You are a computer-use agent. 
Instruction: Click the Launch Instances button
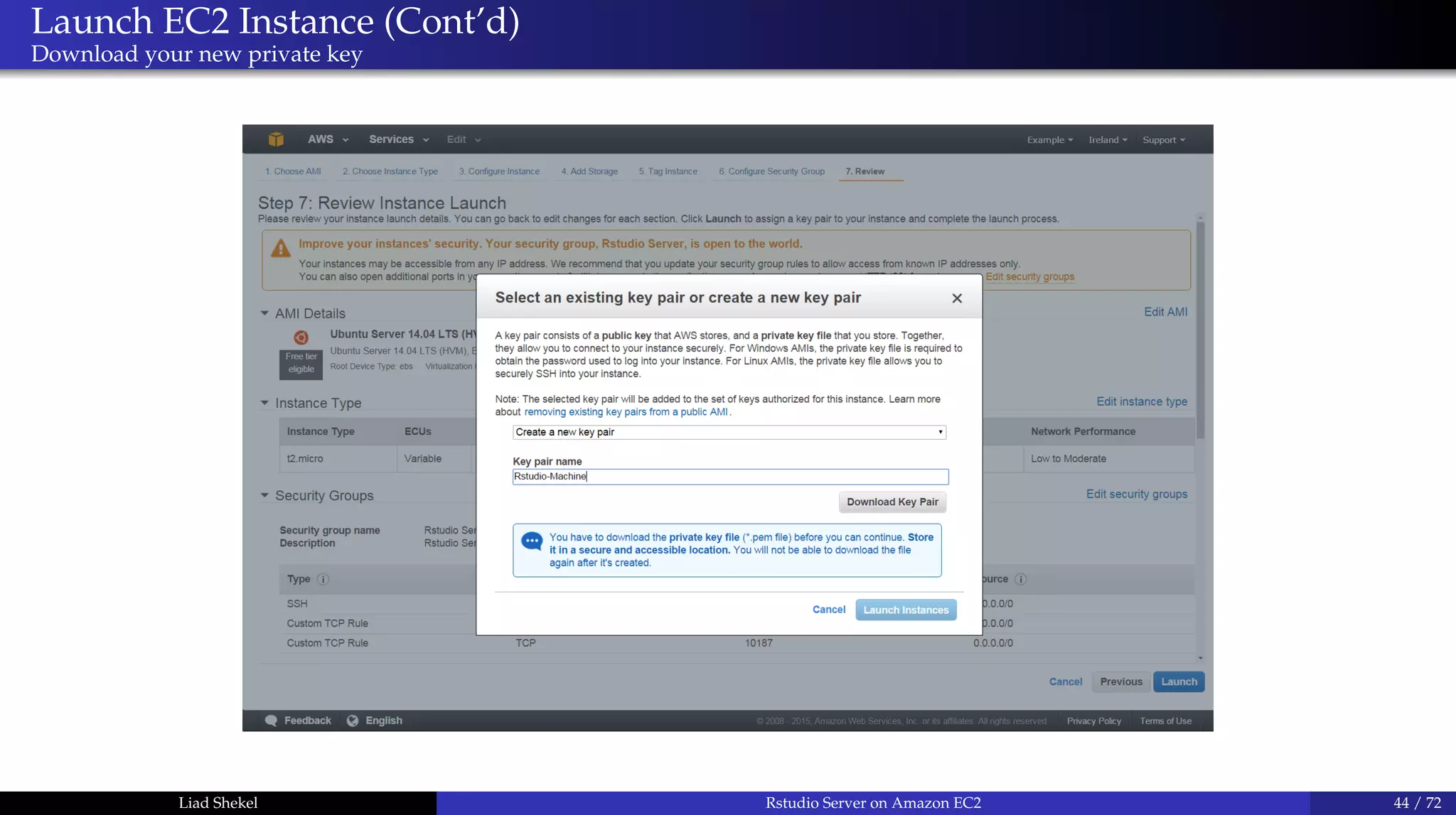906,610
